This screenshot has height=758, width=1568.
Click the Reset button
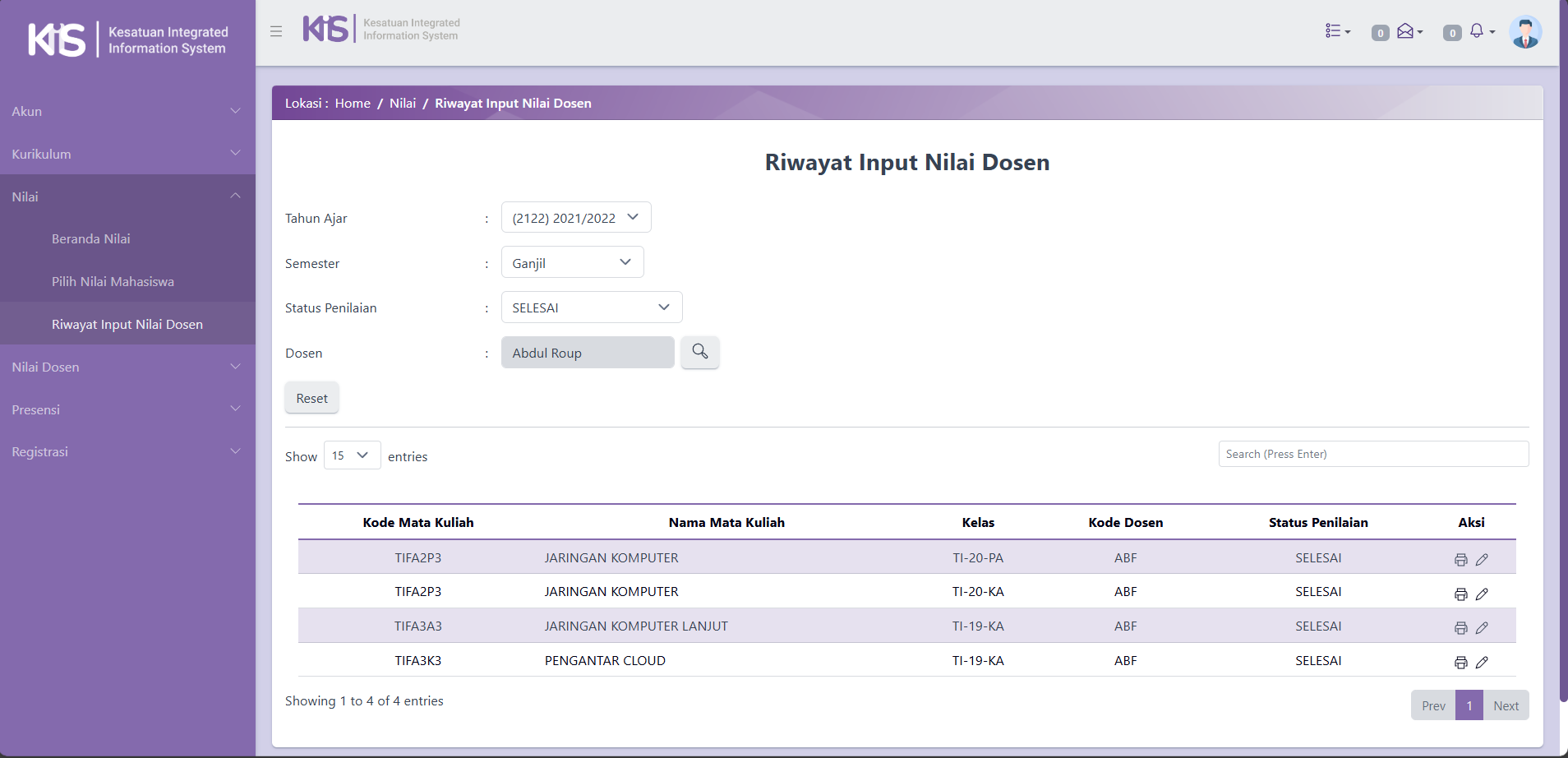311,399
